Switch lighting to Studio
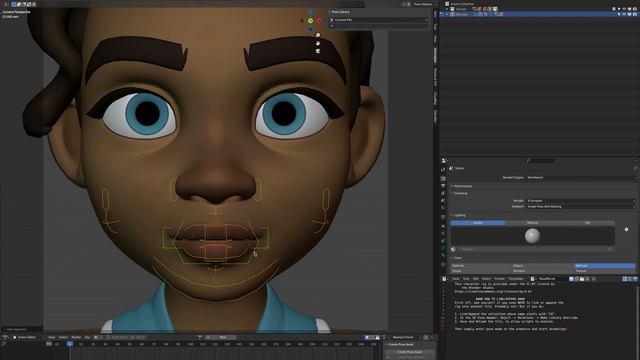Screen dimensions: 640x360 [x=478, y=222]
